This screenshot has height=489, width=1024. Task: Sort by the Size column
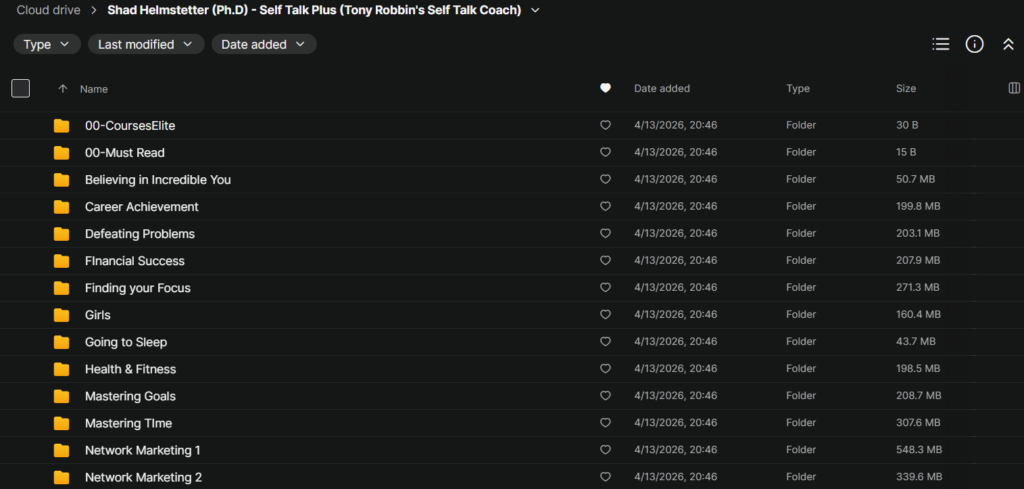[905, 89]
